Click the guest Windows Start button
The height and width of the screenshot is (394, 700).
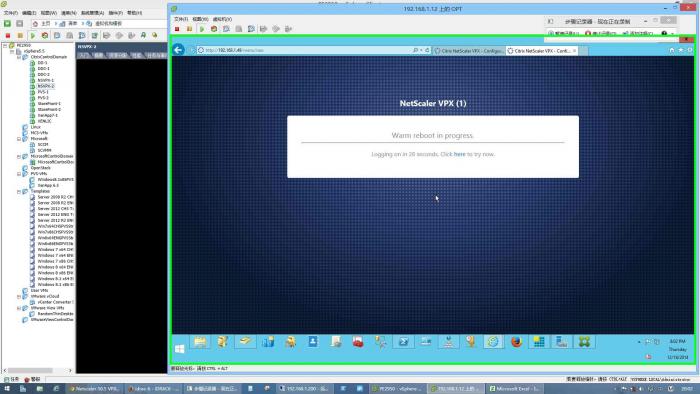click(x=179, y=349)
